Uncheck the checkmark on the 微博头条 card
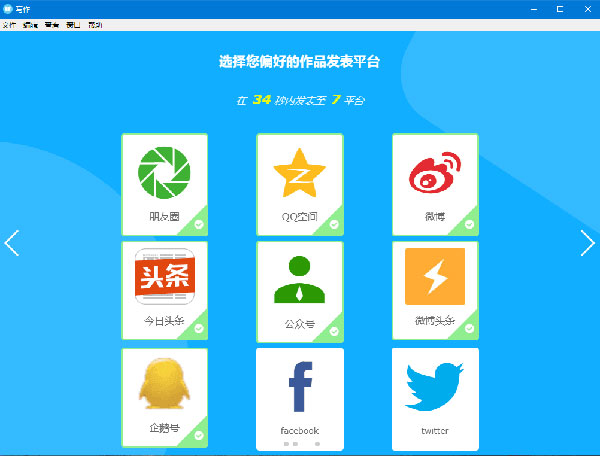Viewport: 600px width, 456px height. click(470, 328)
